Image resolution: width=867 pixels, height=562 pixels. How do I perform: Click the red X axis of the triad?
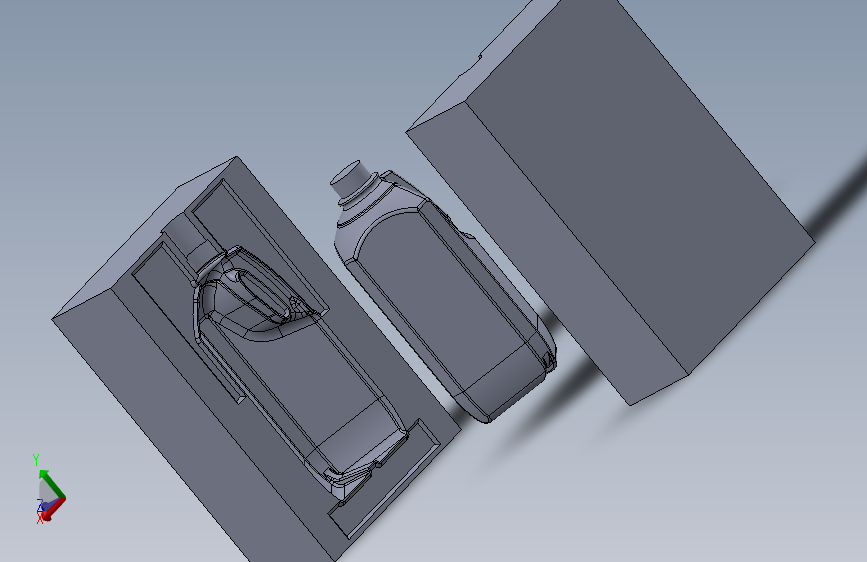point(53,510)
